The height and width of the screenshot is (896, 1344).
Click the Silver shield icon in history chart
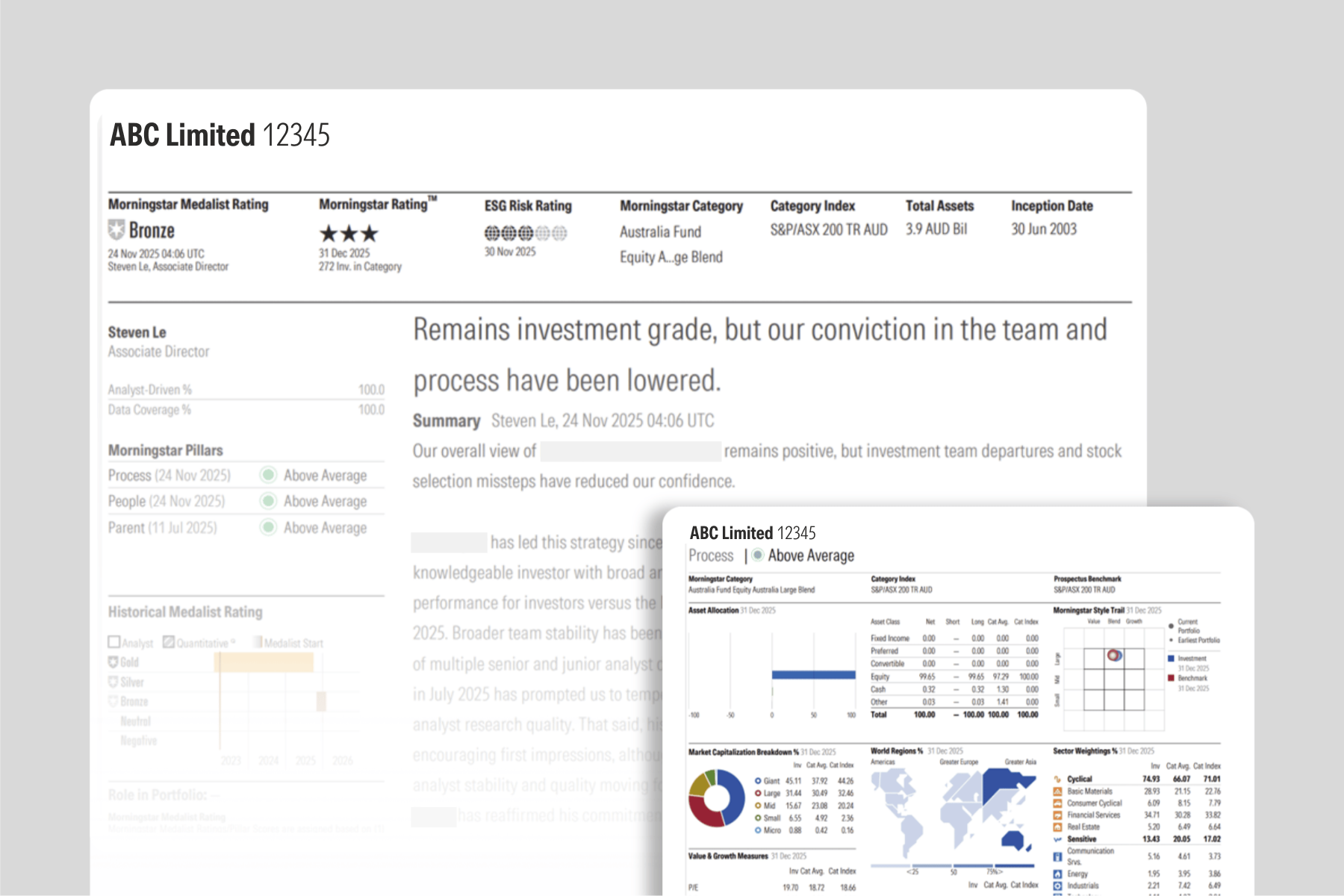click(x=113, y=682)
